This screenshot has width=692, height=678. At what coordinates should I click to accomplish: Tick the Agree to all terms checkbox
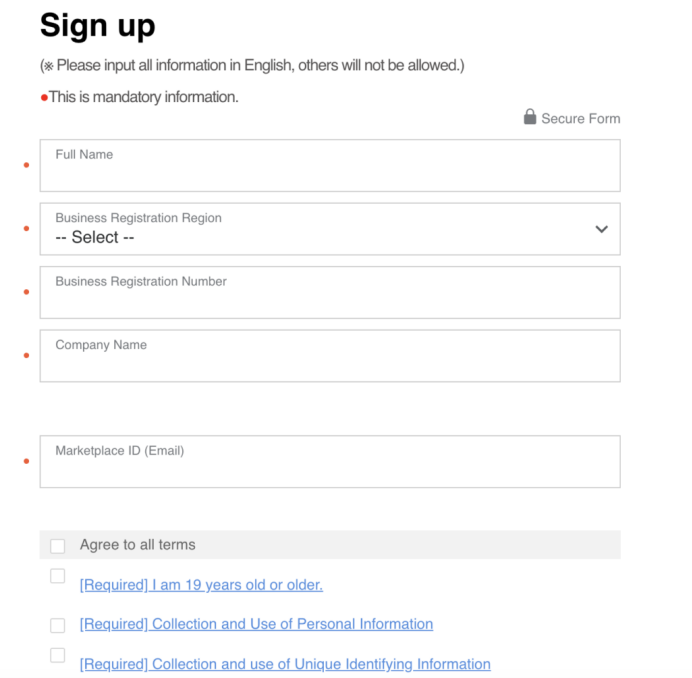(57, 546)
